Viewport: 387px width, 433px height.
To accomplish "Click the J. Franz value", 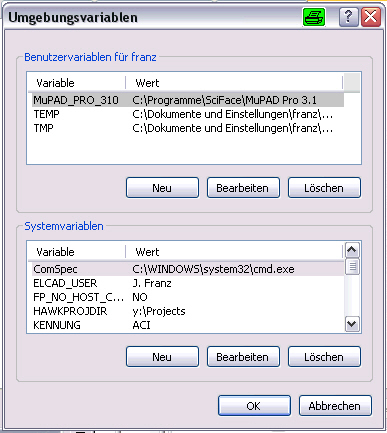I will (152, 283).
